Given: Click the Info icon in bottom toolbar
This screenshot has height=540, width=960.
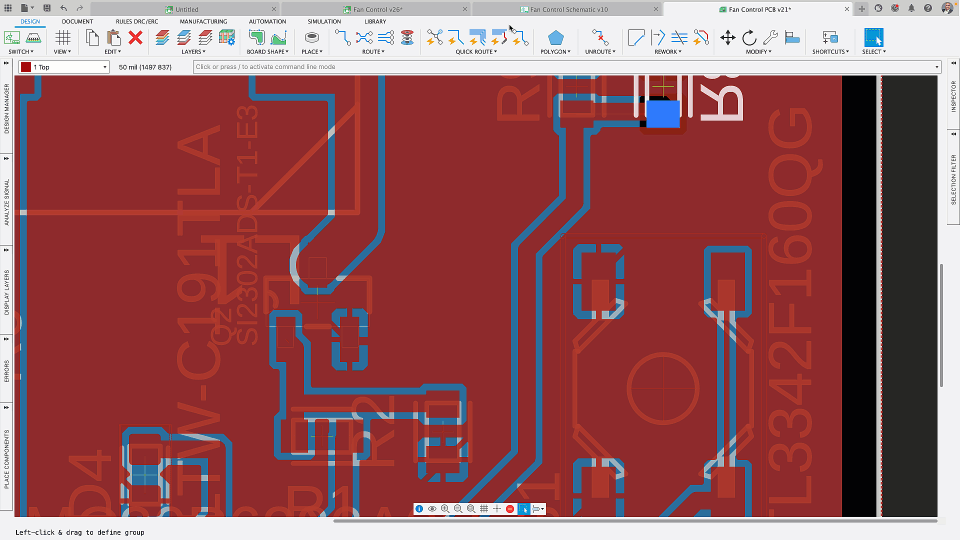Looking at the screenshot, I should click(419, 509).
